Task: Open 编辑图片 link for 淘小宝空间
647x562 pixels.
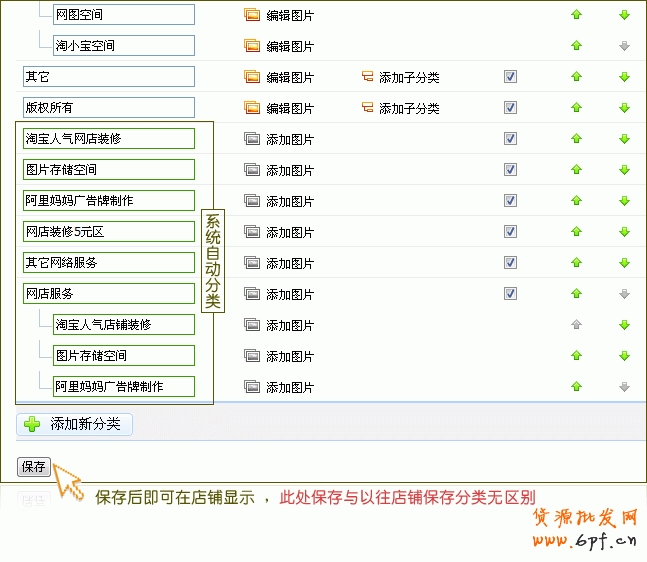Action: [x=289, y=46]
